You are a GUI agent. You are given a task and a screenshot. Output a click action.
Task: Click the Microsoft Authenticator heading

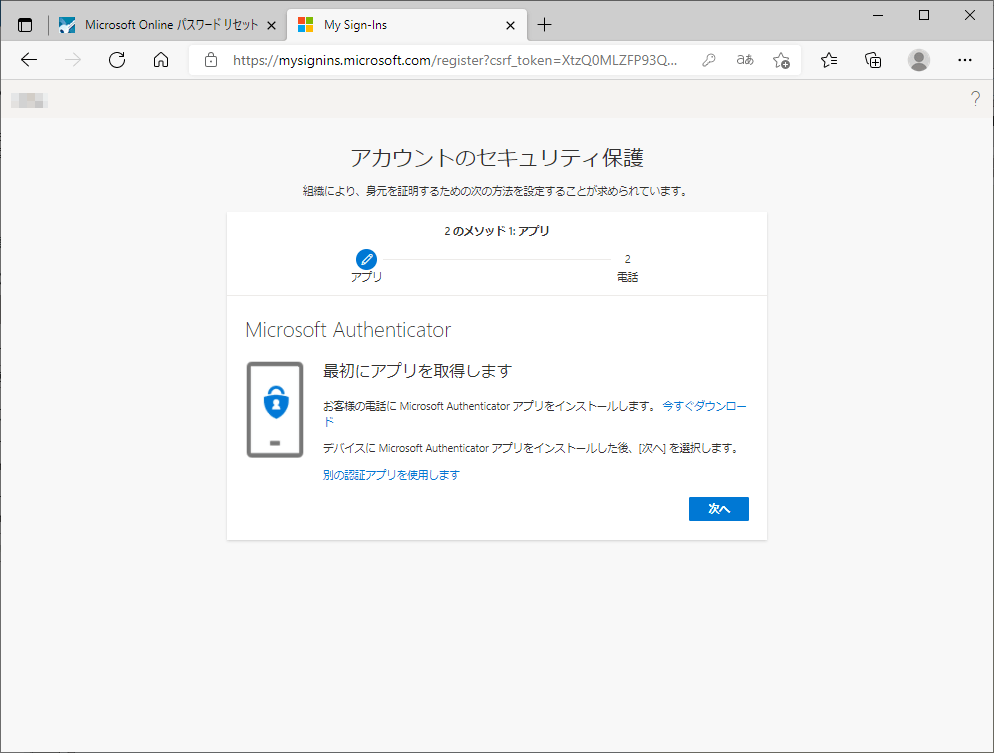348,330
